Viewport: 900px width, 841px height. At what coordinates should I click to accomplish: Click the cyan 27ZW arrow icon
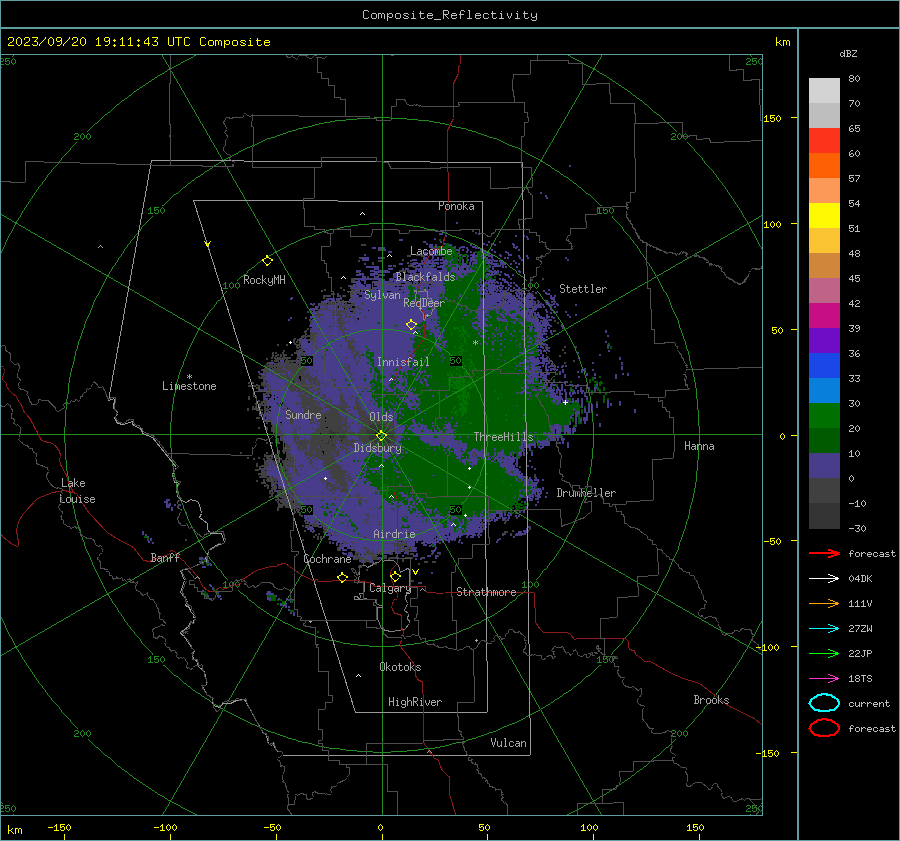824,628
